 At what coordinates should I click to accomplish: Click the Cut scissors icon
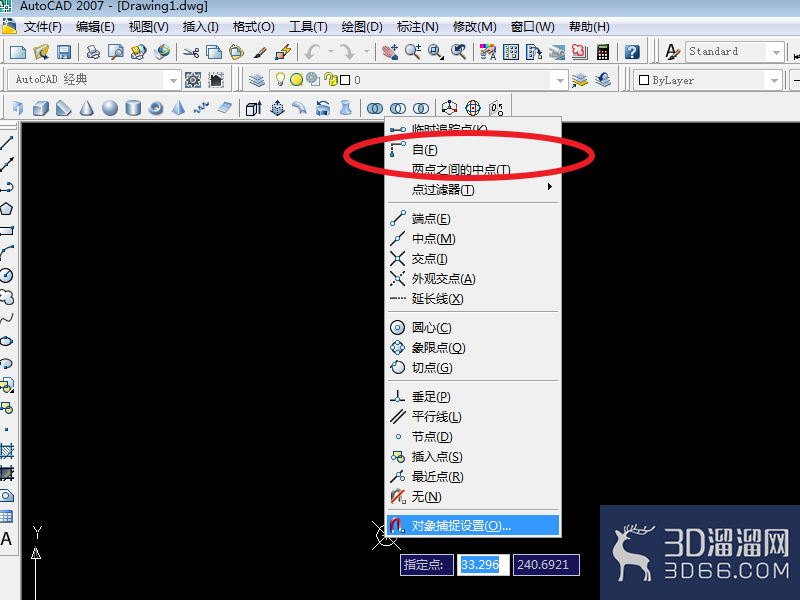[191, 52]
